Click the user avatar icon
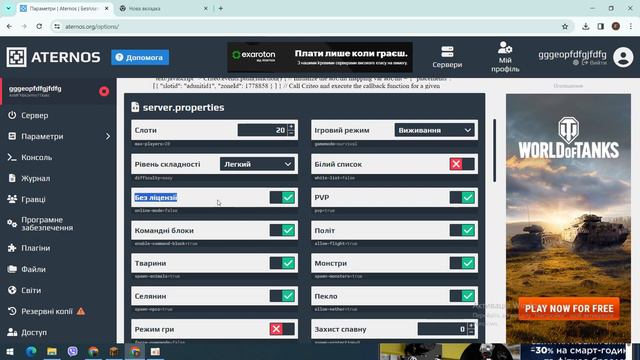 tap(623, 57)
